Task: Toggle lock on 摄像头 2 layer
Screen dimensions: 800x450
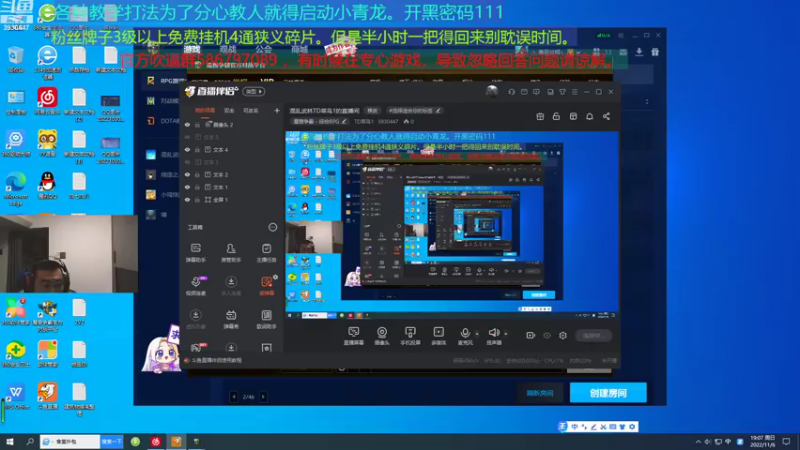Action: pos(197,124)
